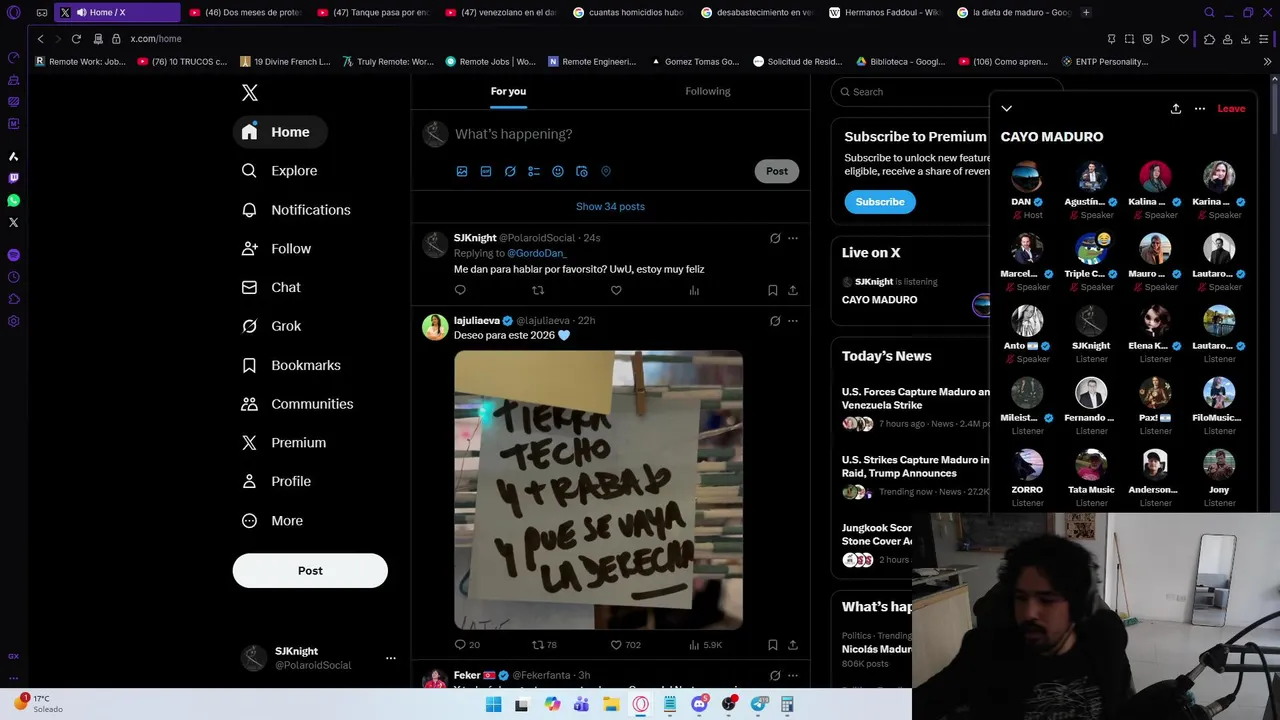This screenshot has height=720, width=1280.
Task: Click the large white Post button
Action: [310, 571]
